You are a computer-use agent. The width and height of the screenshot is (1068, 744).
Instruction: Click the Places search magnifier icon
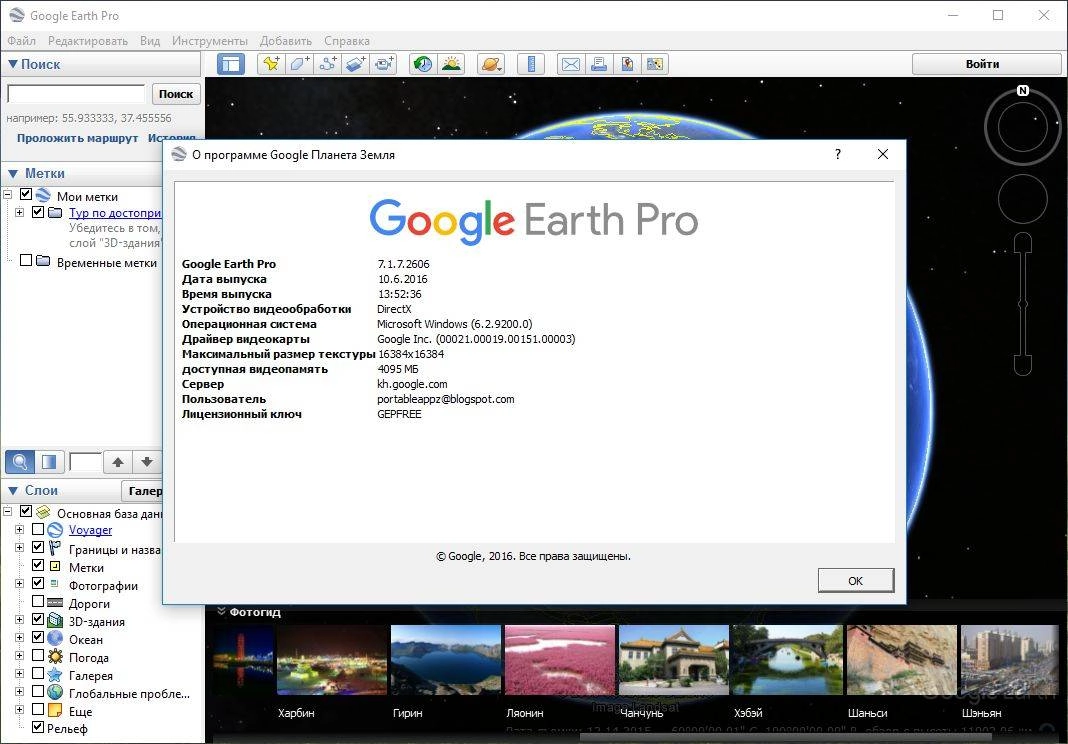(20, 462)
